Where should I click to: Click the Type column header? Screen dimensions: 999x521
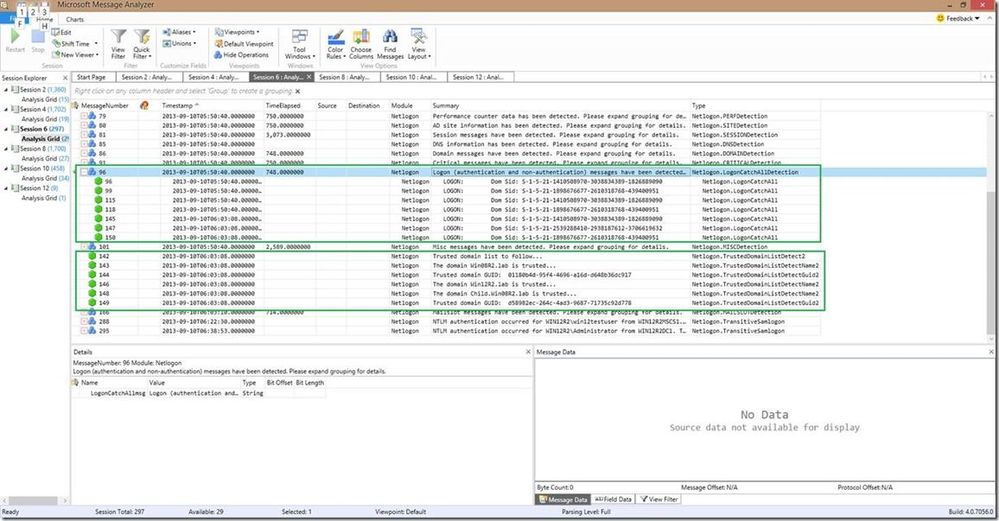699,106
